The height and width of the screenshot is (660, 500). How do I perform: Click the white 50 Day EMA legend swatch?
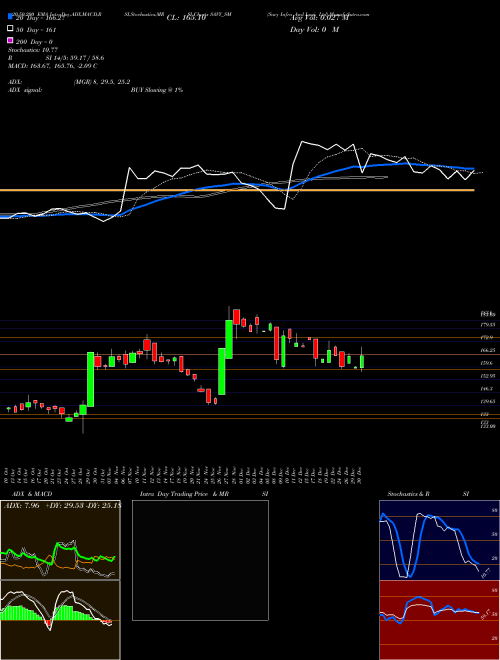tap(11, 29)
